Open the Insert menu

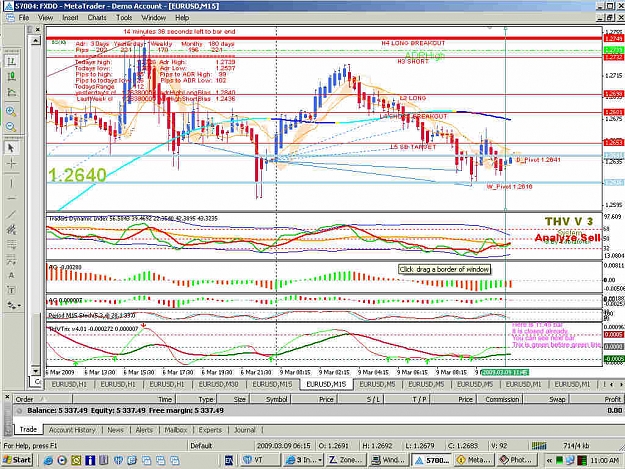[x=70, y=18]
